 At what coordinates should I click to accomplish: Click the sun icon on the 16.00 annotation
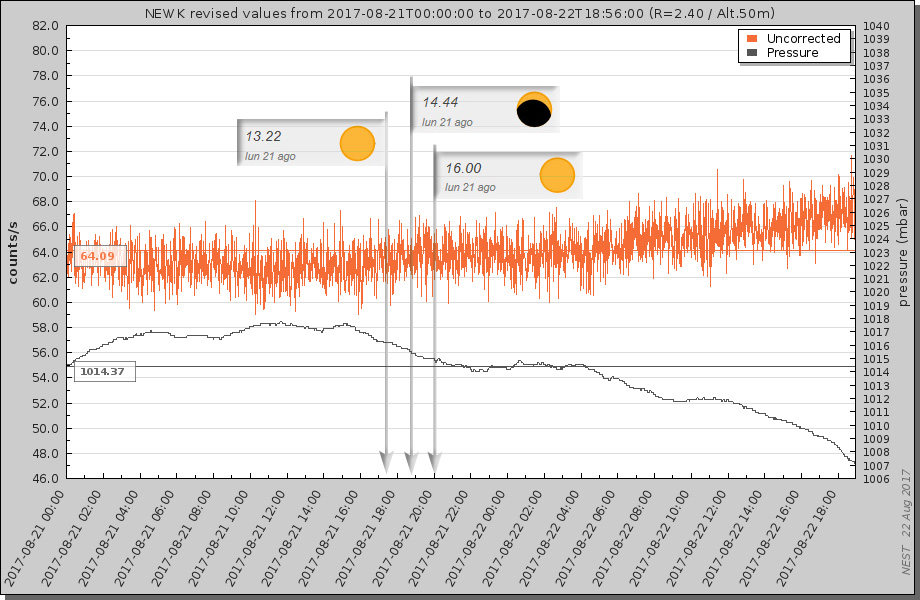(x=557, y=176)
